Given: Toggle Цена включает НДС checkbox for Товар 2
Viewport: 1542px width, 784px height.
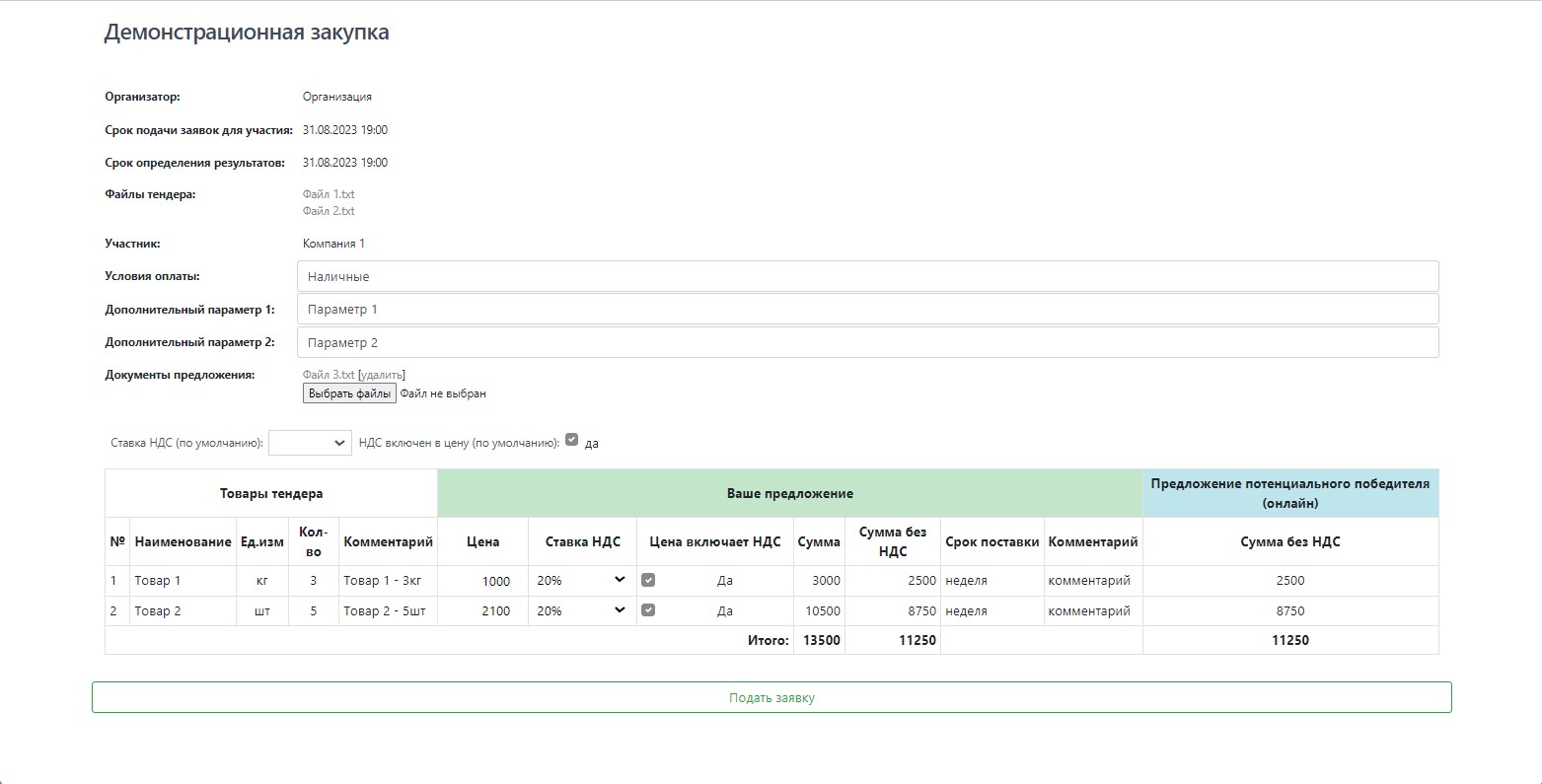Looking at the screenshot, I should 648,610.
